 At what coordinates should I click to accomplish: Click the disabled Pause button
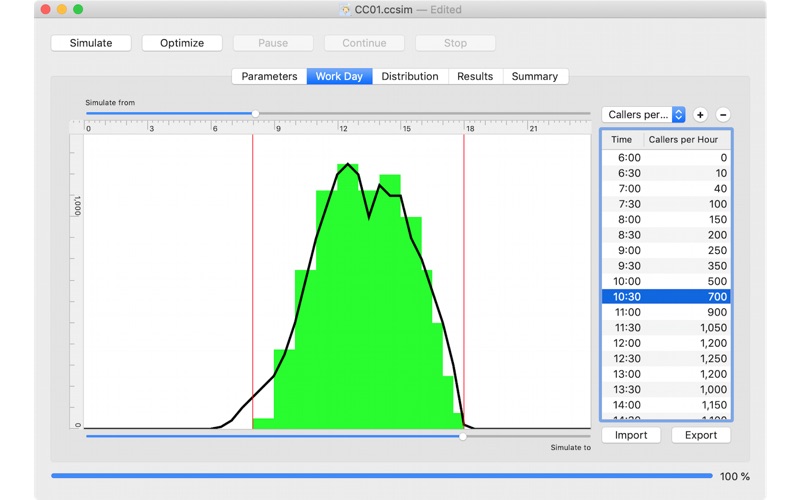coord(273,43)
